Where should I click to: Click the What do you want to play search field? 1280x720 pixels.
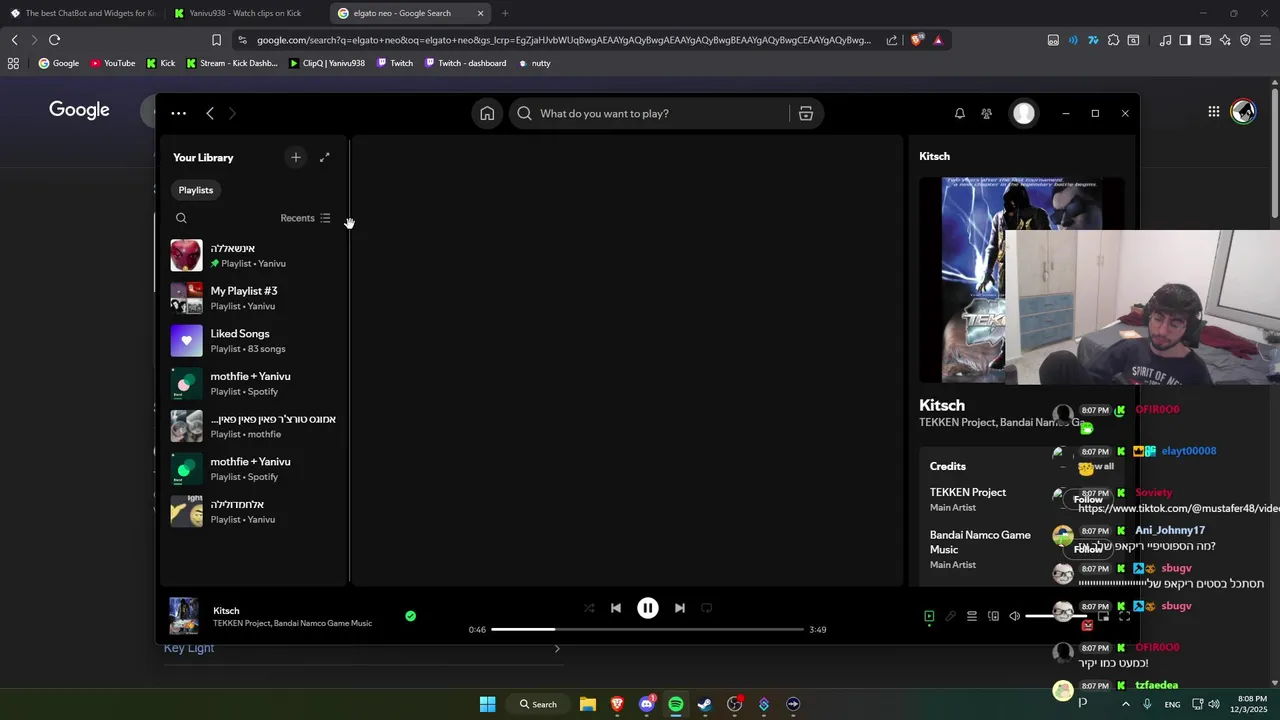click(x=650, y=113)
